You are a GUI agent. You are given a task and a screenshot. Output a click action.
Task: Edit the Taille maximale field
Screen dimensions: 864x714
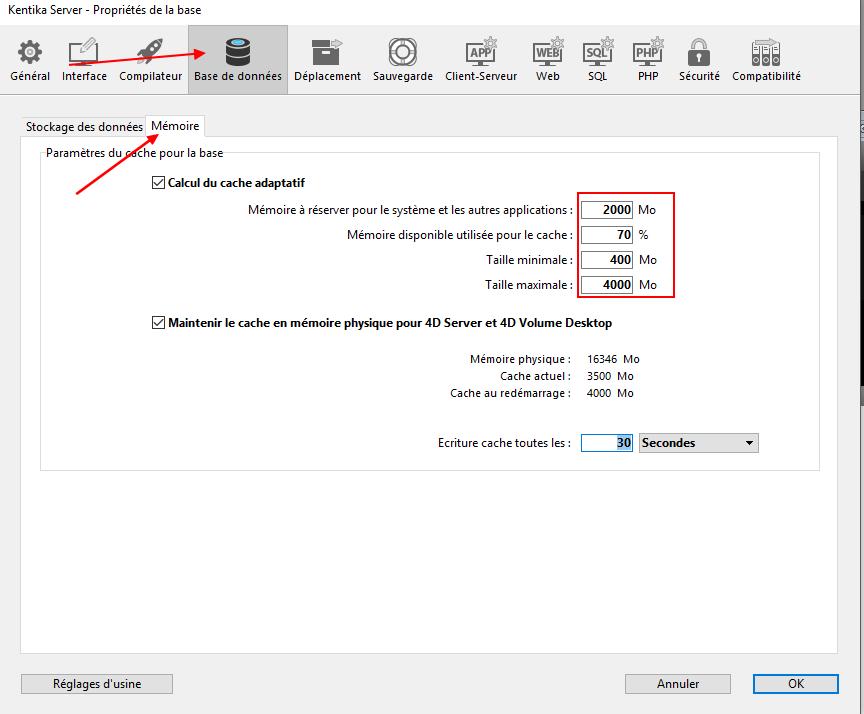607,285
